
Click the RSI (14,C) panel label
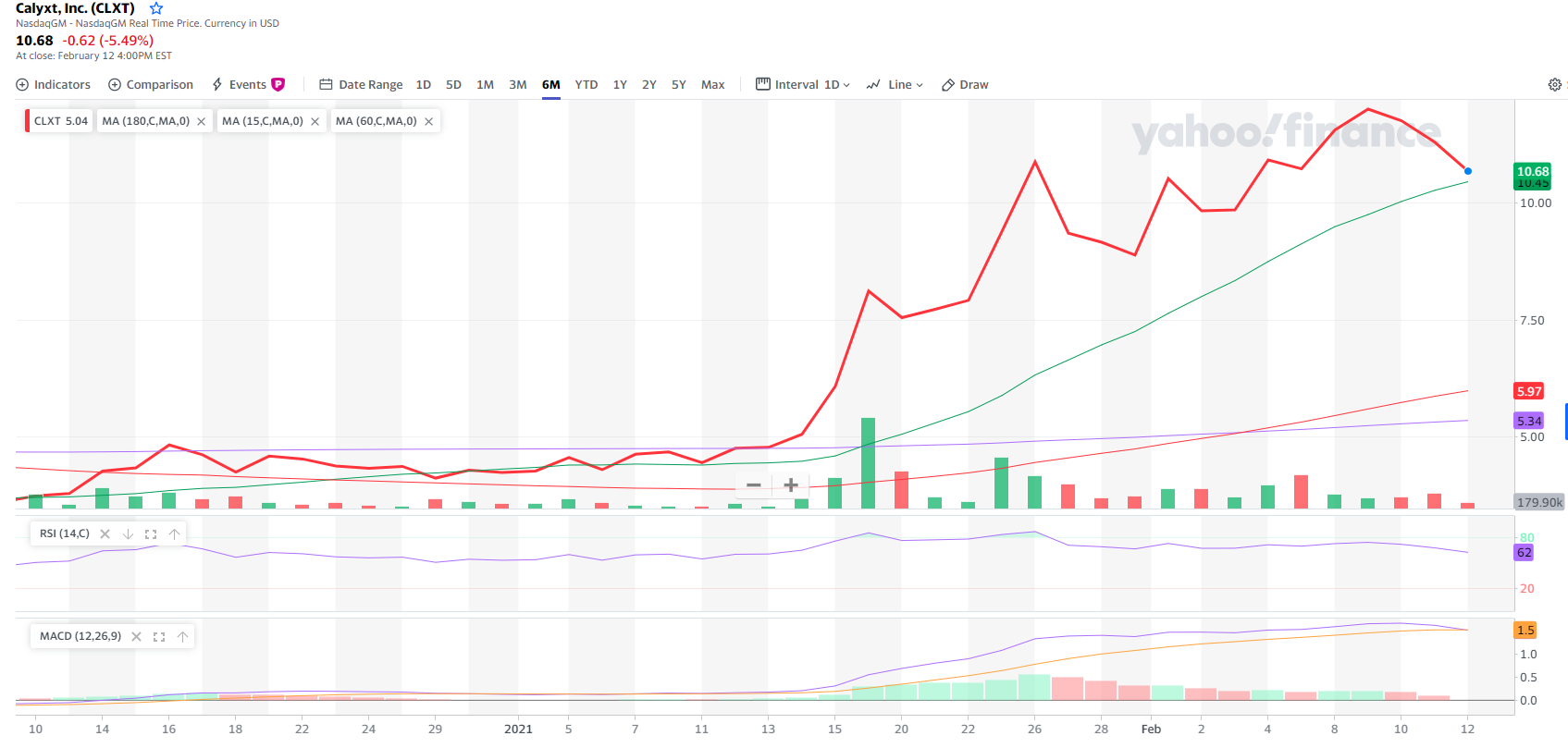65,533
